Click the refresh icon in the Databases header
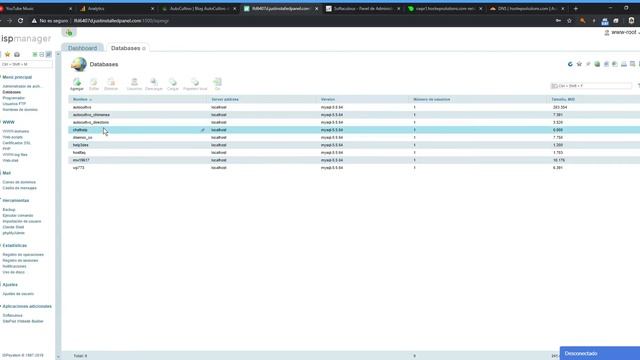 [570, 64]
